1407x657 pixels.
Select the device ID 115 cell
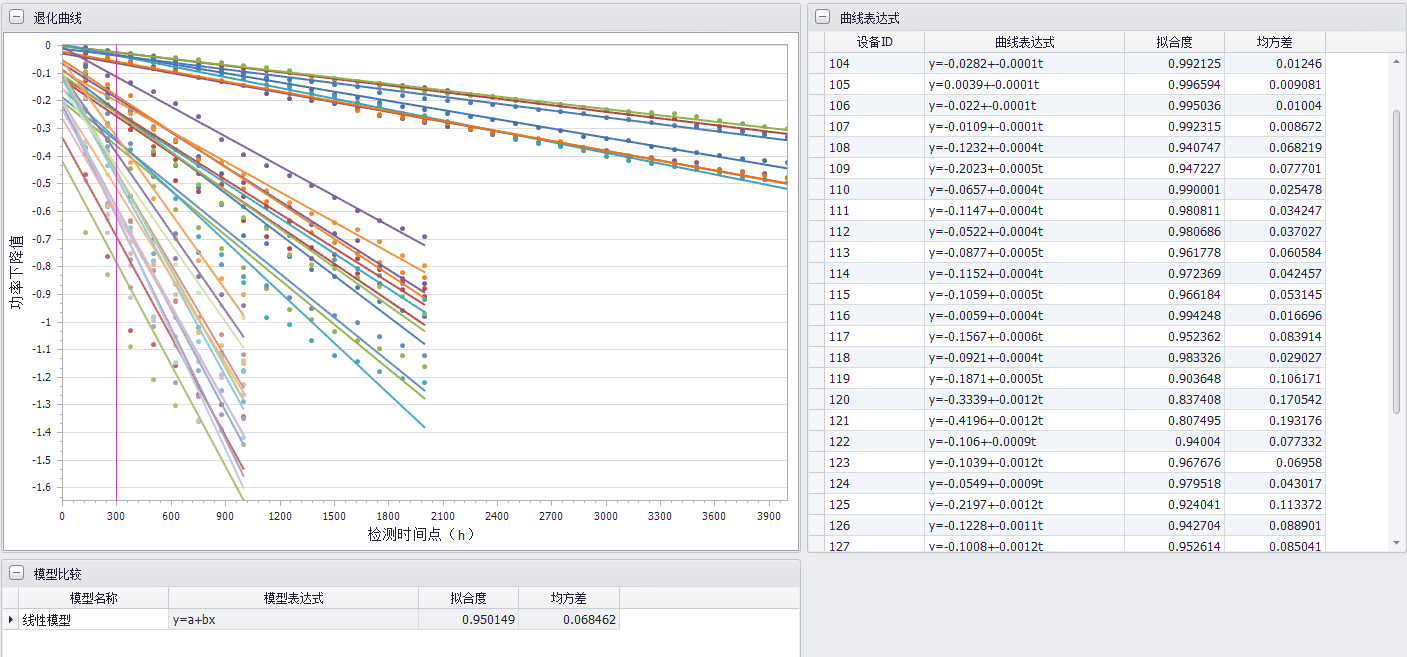tap(874, 295)
